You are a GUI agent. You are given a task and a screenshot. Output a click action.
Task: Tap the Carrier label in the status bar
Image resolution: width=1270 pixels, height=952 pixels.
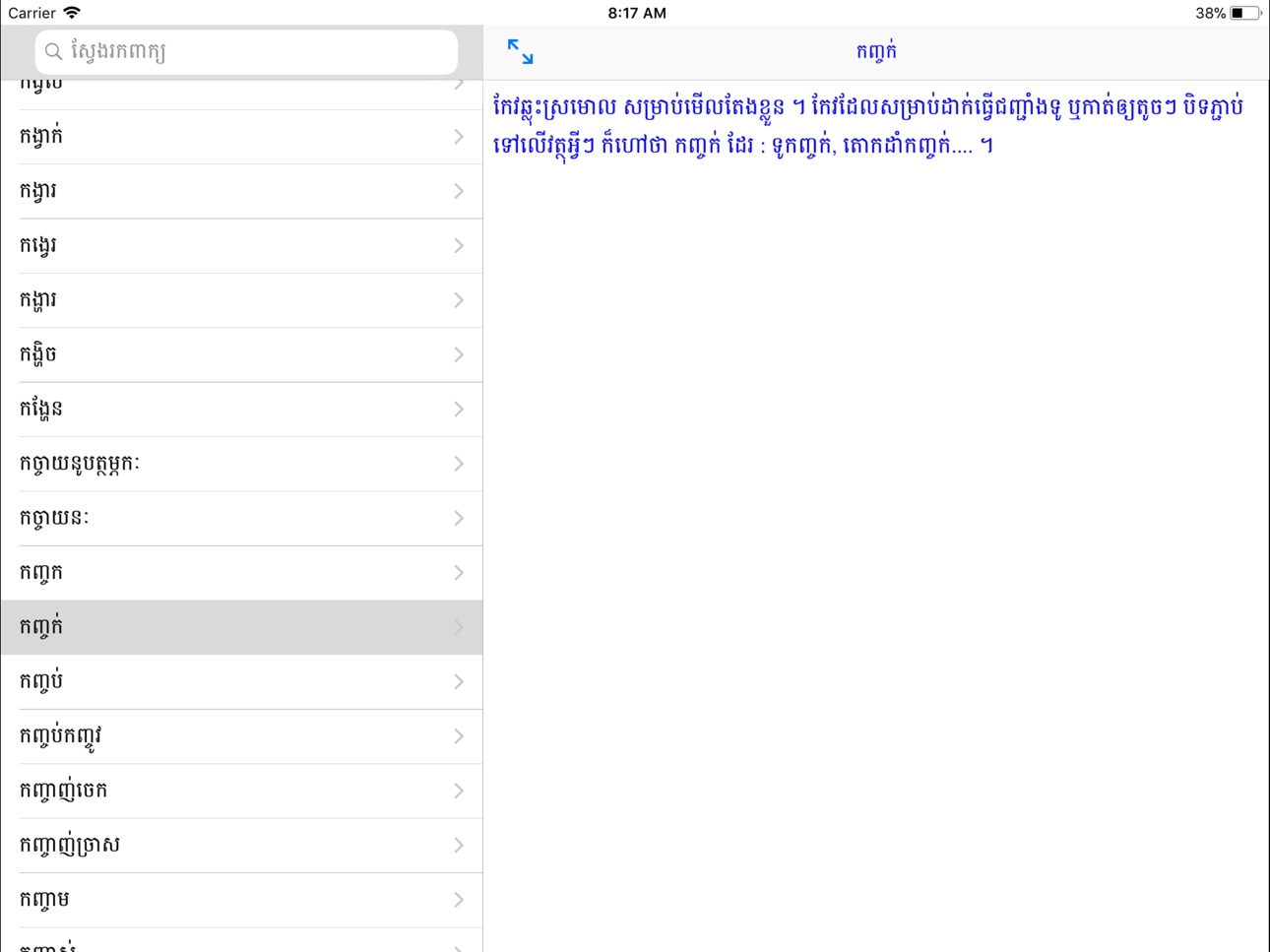32,13
